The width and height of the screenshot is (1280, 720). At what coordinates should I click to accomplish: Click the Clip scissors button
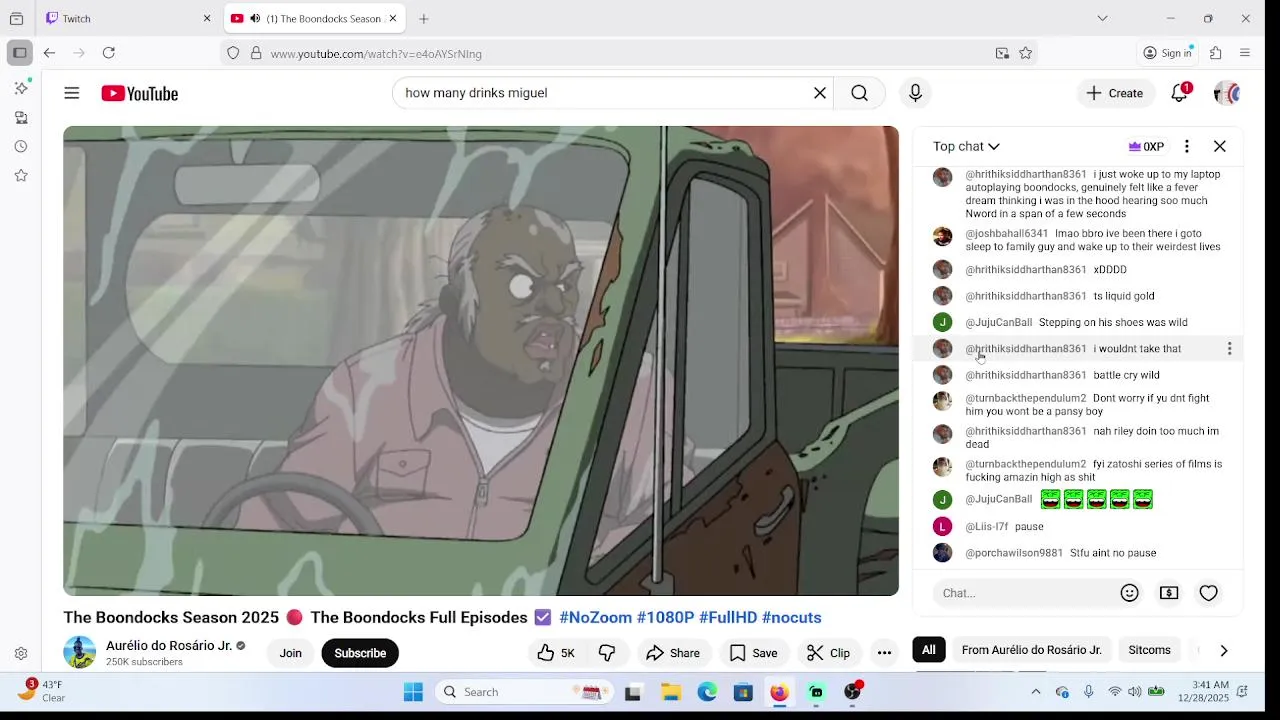tap(829, 653)
